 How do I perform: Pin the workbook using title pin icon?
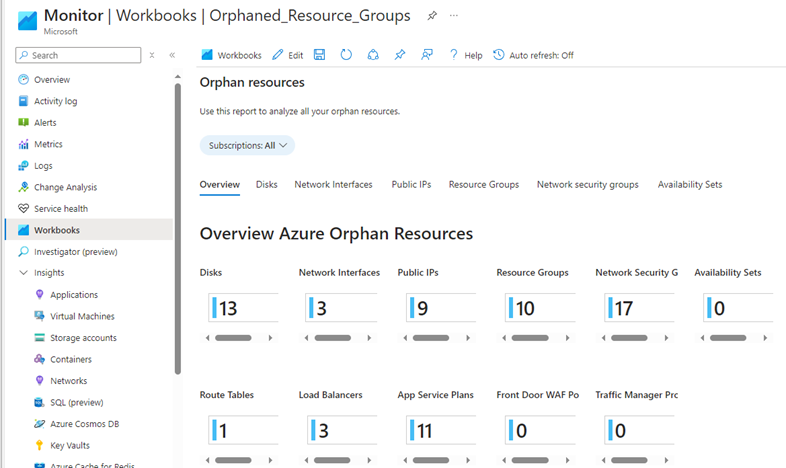432,16
